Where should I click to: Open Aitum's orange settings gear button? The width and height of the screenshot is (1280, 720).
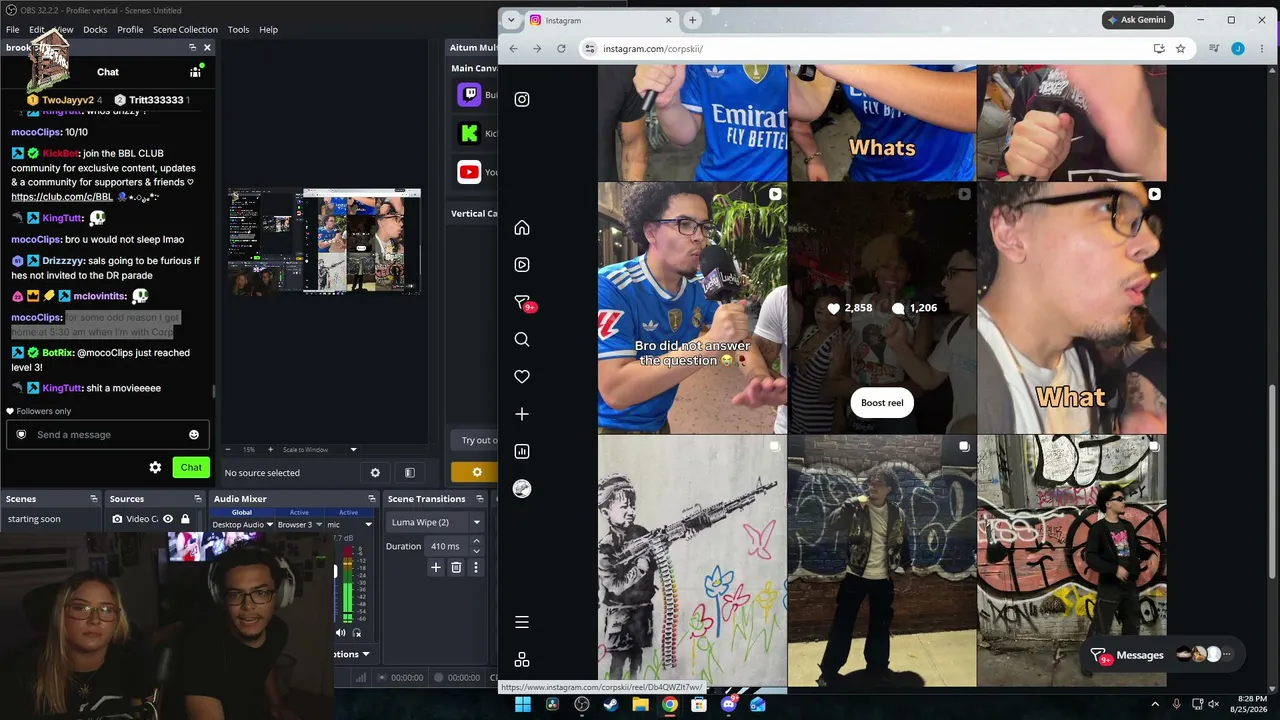476,472
